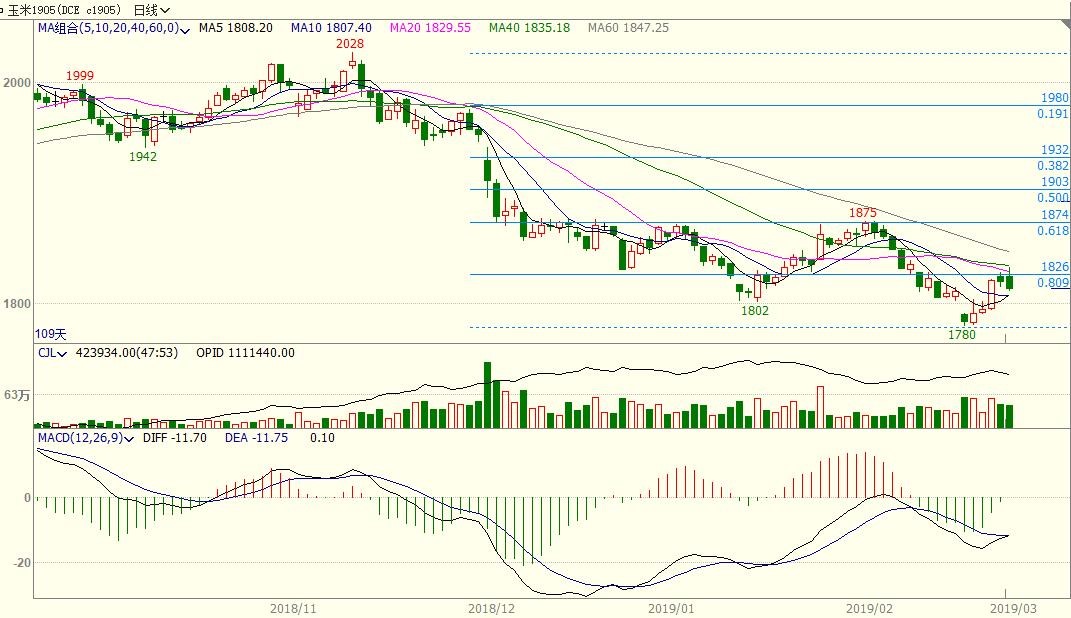Screen dimensions: 1071x618
Task: Click the 2028 high price marker
Action: [349, 44]
